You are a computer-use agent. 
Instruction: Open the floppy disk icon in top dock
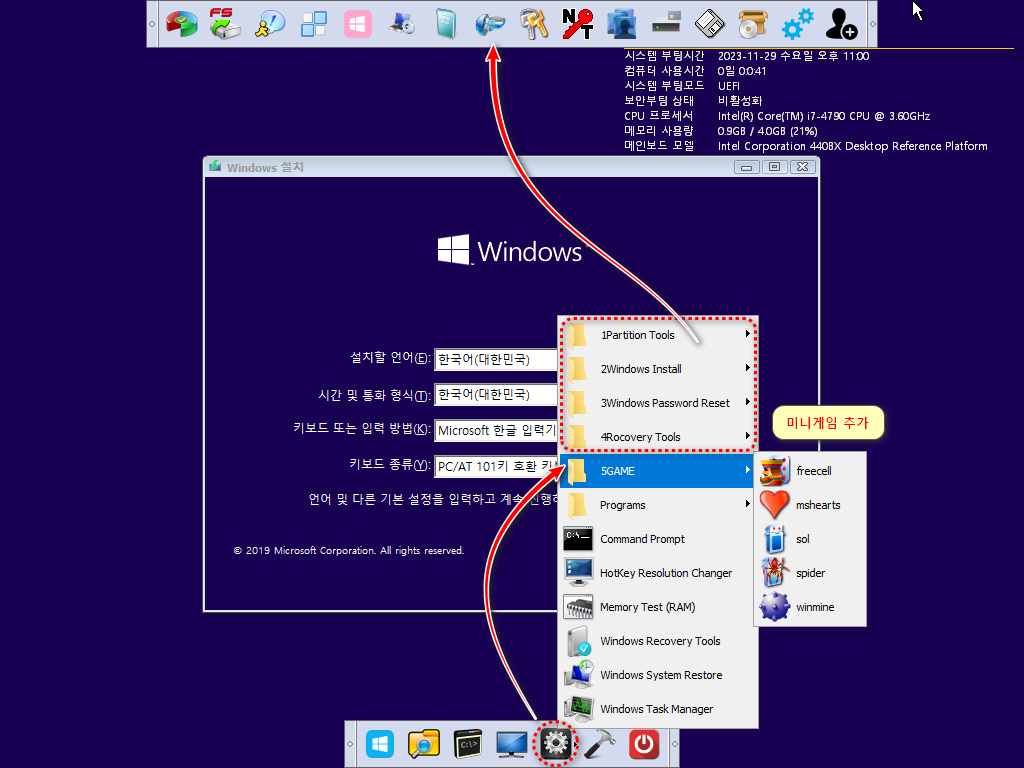click(710, 24)
